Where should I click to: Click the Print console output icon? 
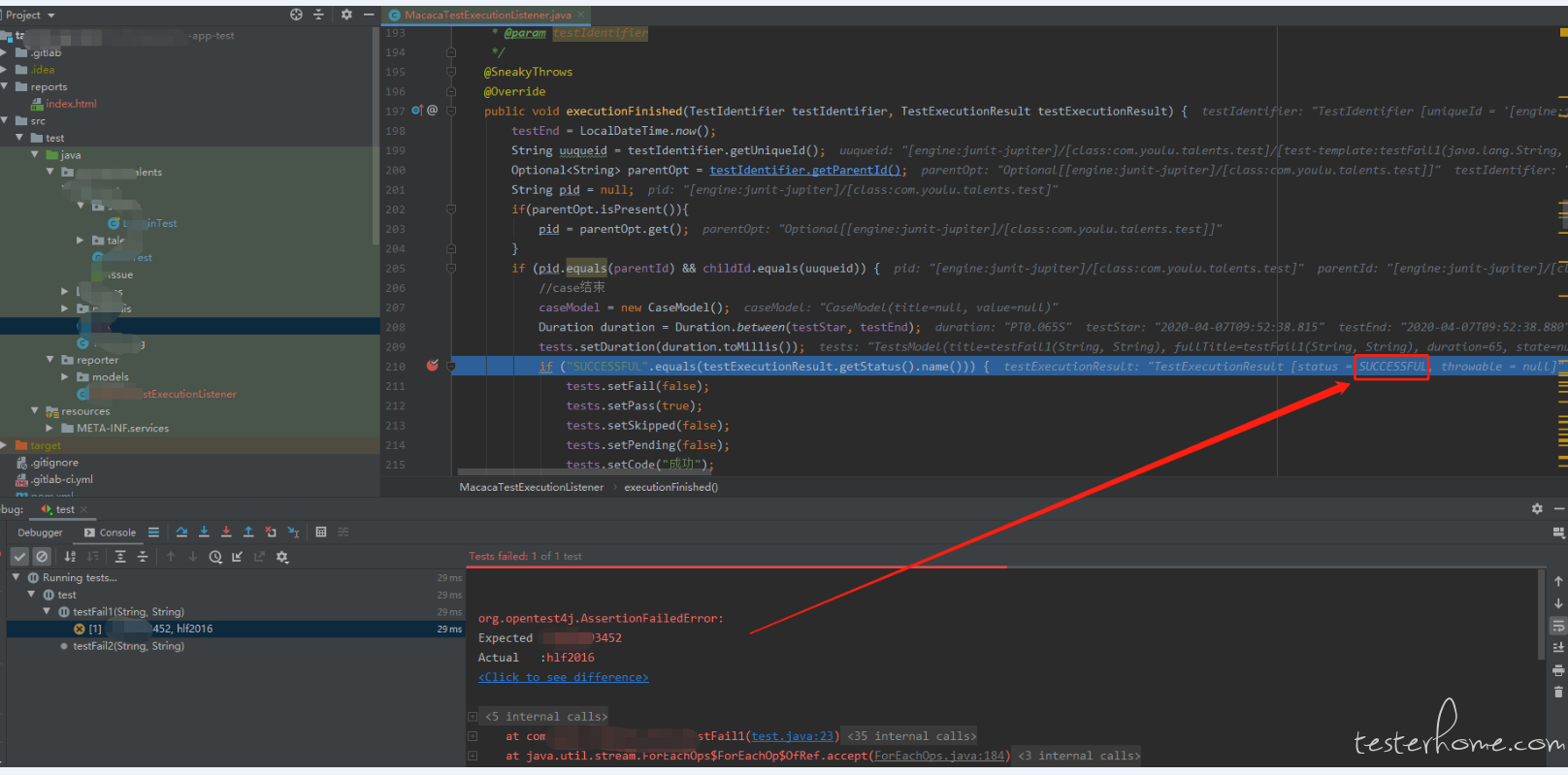pos(1558,670)
